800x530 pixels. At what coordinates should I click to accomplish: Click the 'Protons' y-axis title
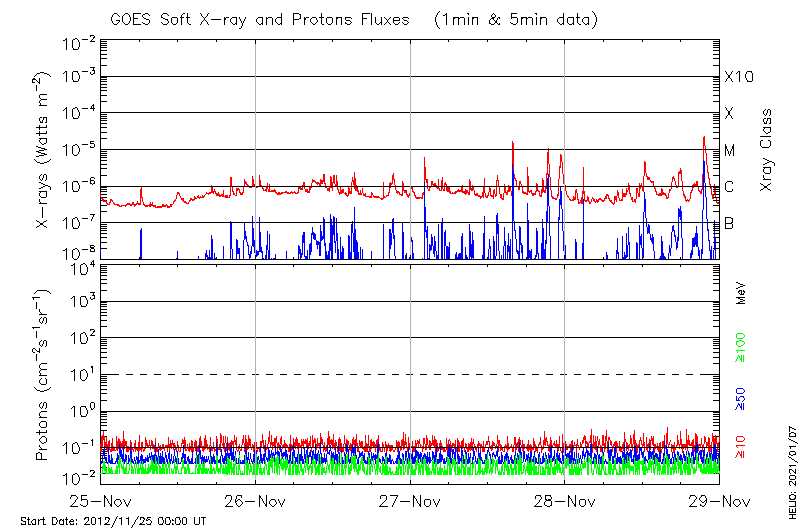(x=44, y=375)
